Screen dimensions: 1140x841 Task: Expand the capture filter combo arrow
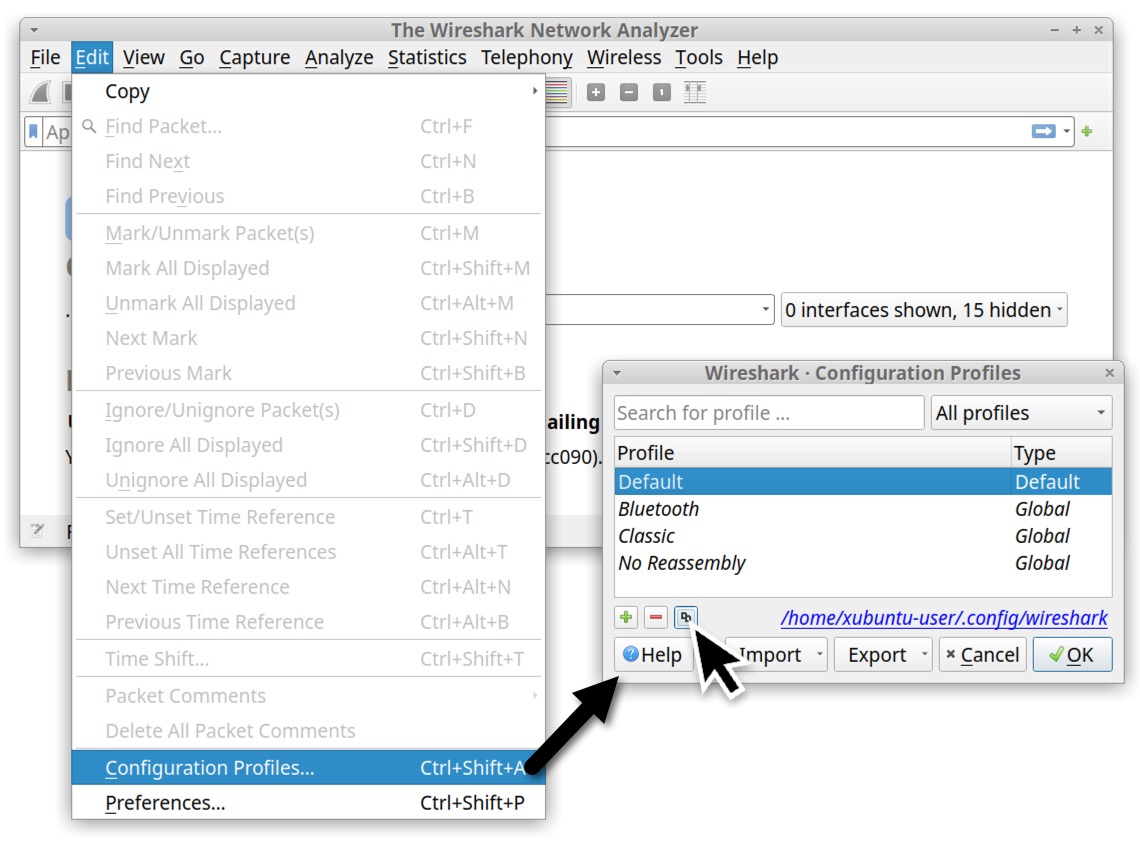(766, 310)
